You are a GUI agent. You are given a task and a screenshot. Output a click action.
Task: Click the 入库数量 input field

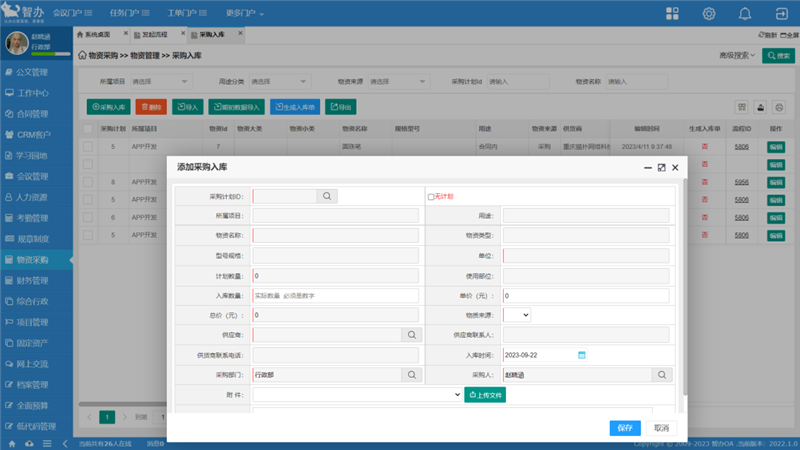(x=335, y=296)
